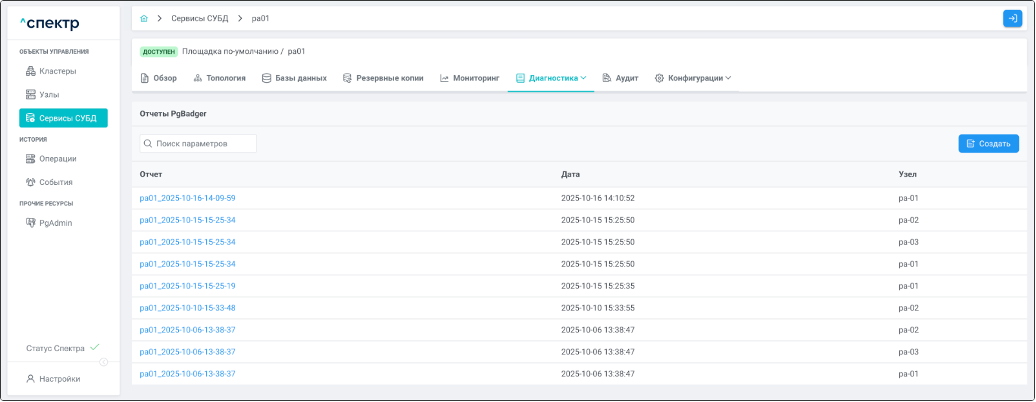Click the logout icon at top right
This screenshot has width=1036, height=402.
click(x=1011, y=18)
